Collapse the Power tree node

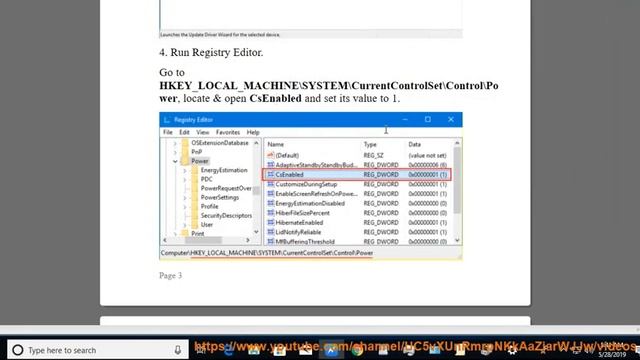coord(175,161)
